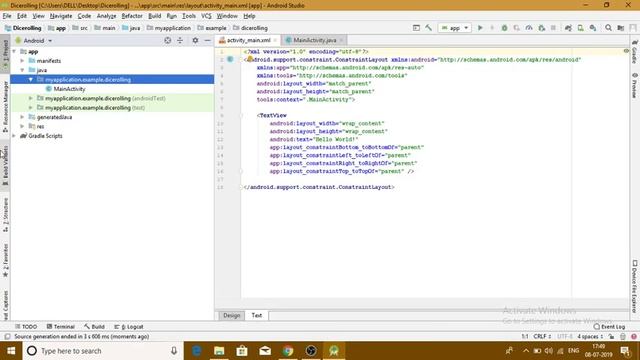Open Project panel settings gear
This screenshot has height=360, width=640.
pyautogui.click(x=195, y=40)
